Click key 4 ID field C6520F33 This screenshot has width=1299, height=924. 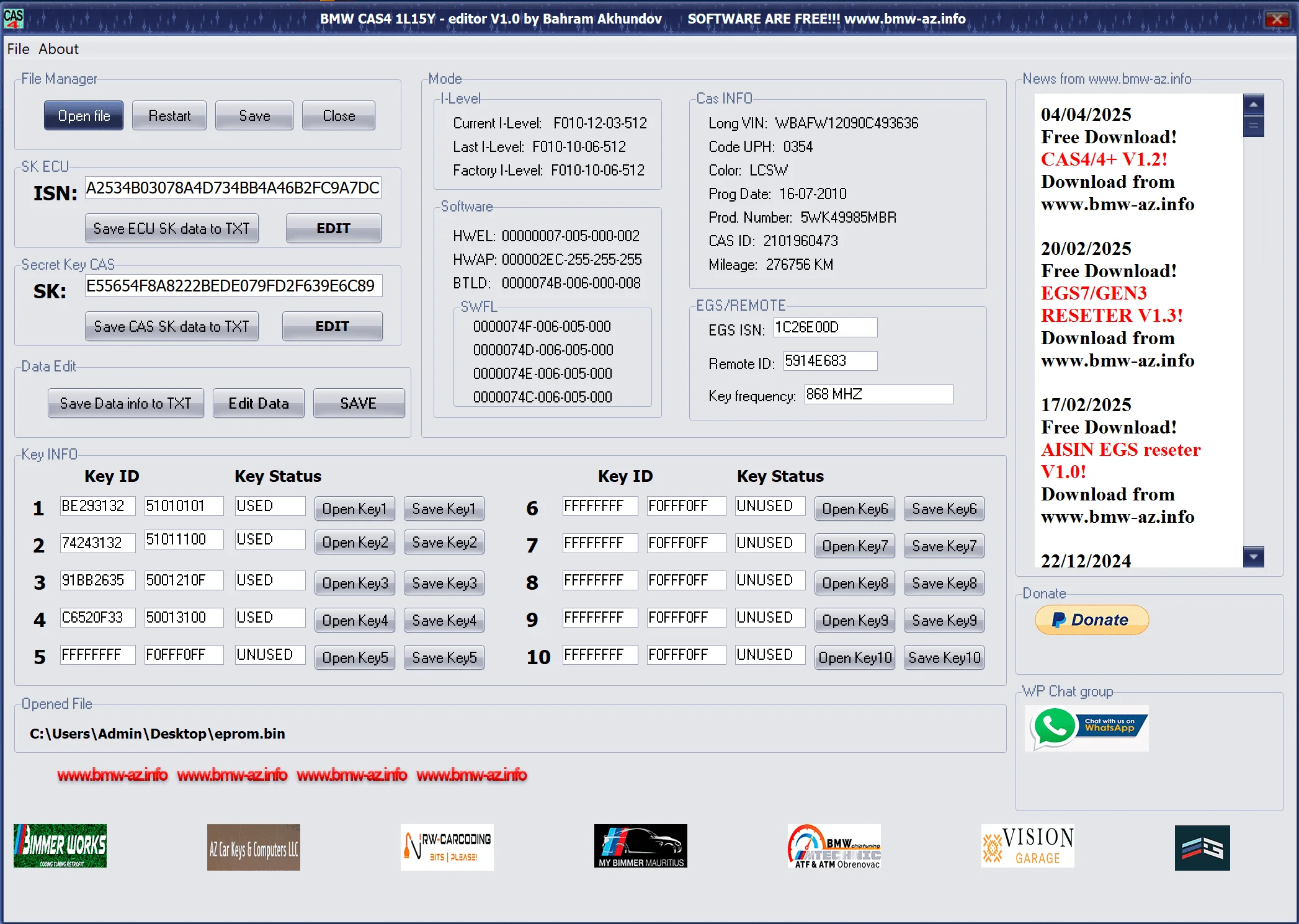tap(97, 618)
